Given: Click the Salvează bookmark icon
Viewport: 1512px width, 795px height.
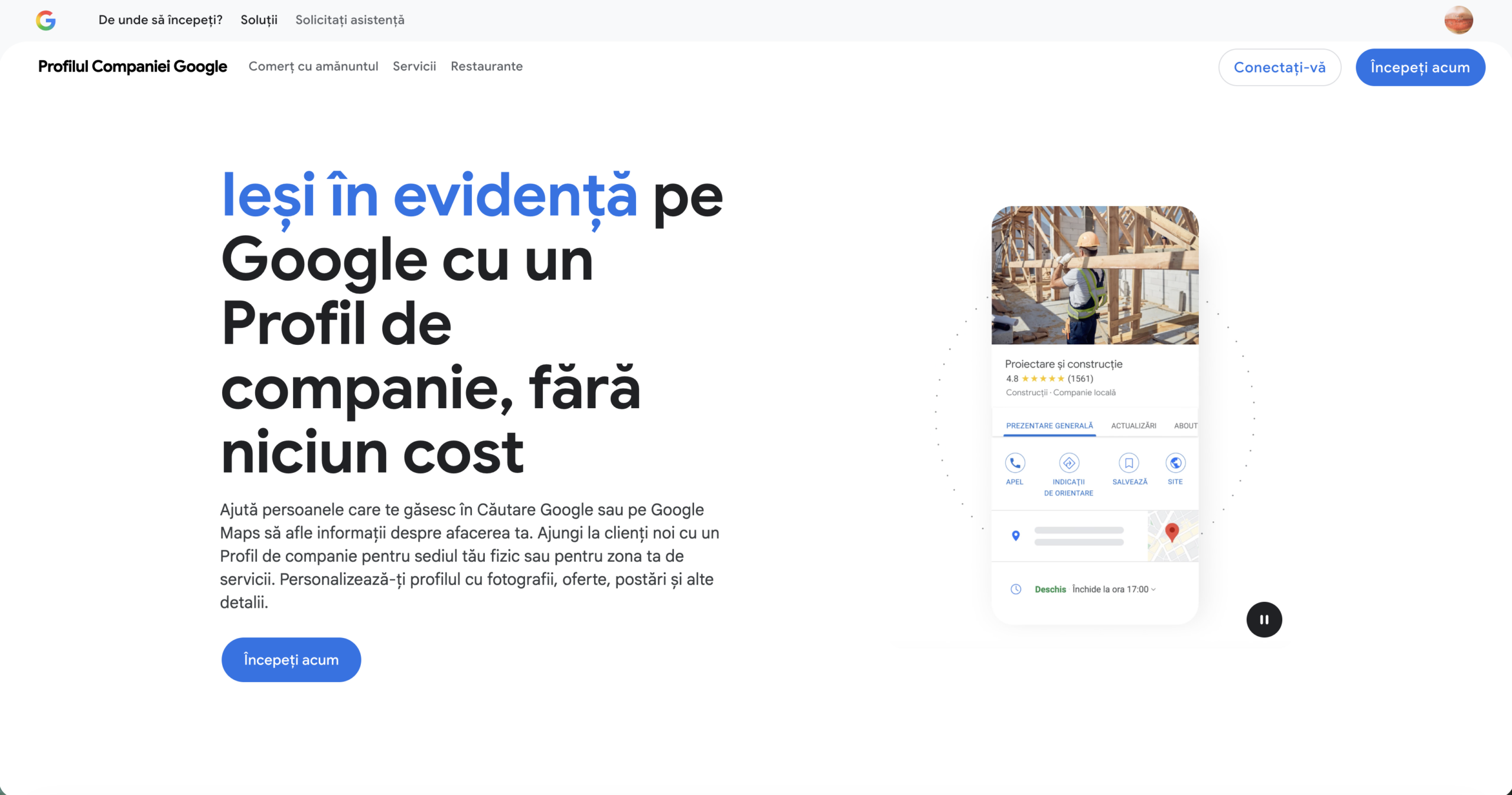Looking at the screenshot, I should tap(1129, 462).
